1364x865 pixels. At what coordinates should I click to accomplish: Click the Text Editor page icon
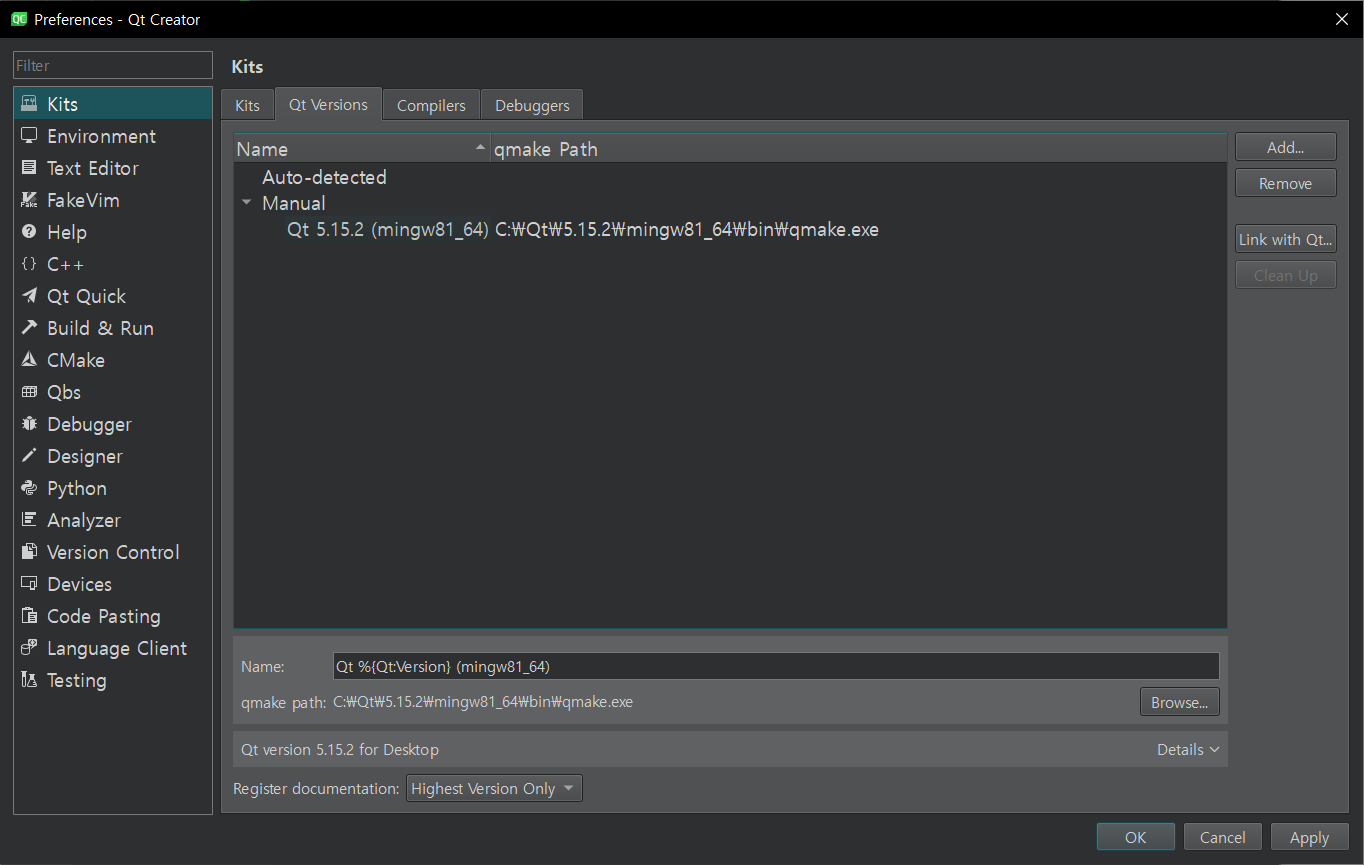(29, 168)
